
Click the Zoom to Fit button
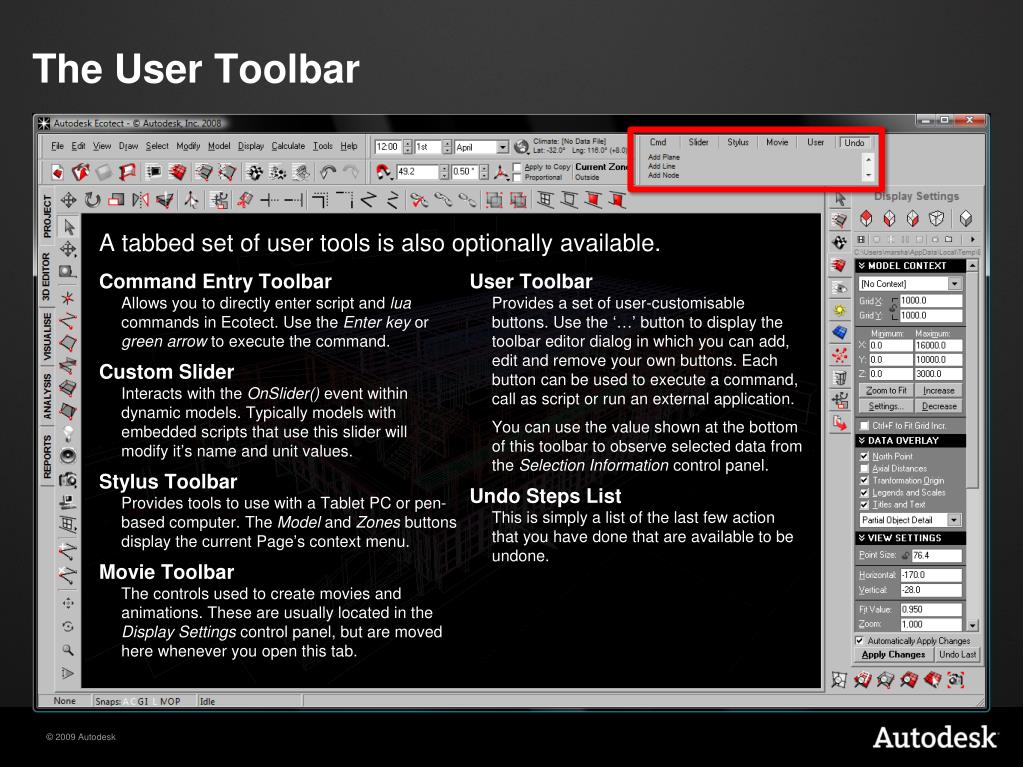pyautogui.click(x=886, y=391)
